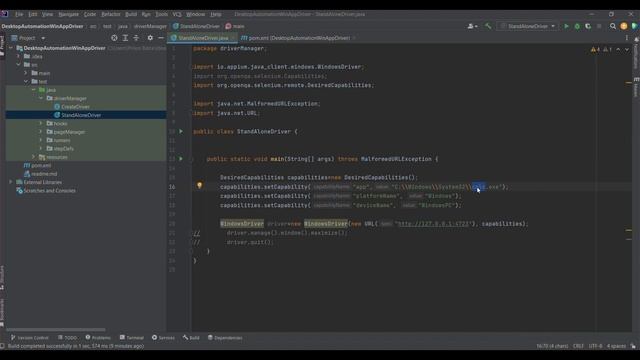
Task: Click the UTF-8 encoding indicator
Action: tap(595, 346)
